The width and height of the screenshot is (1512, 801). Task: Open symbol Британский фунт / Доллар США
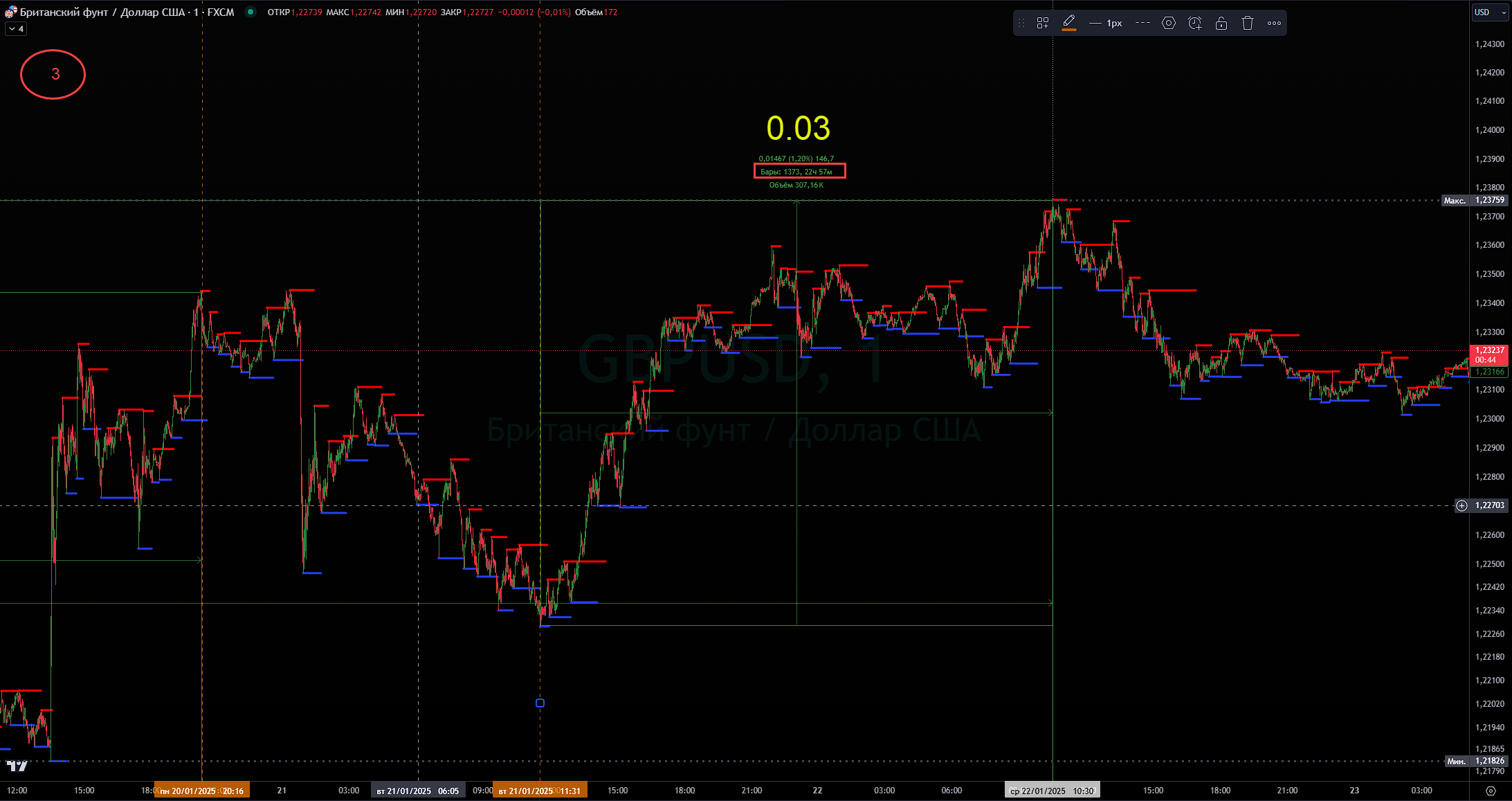pyautogui.click(x=102, y=12)
